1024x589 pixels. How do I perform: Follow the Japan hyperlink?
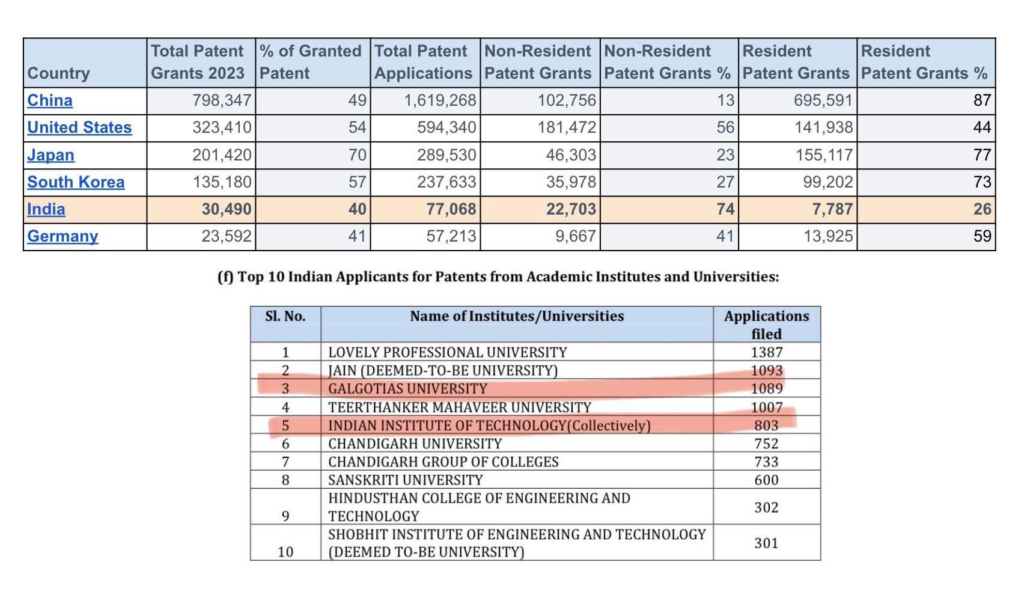point(50,155)
